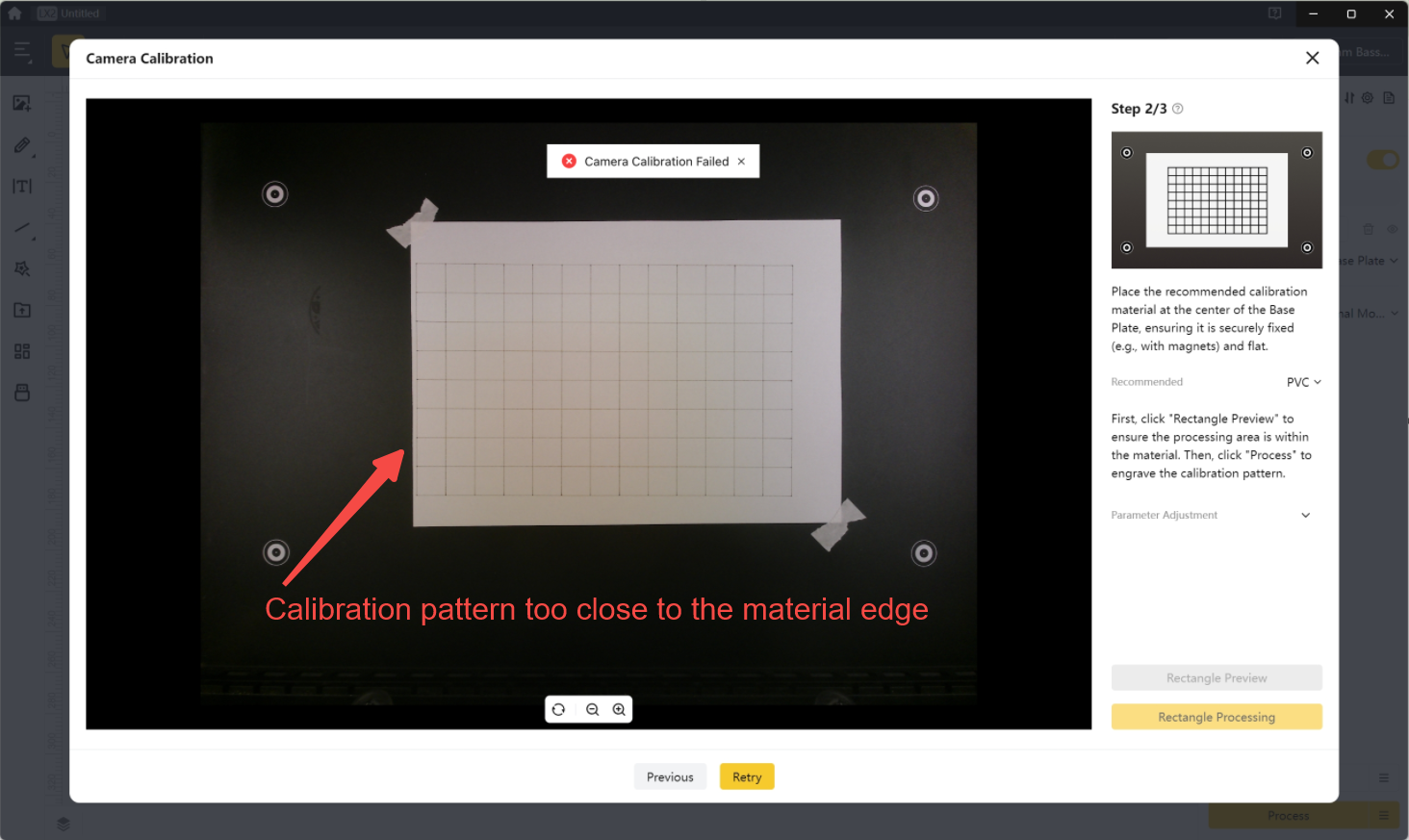Image resolution: width=1409 pixels, height=840 pixels.
Task: Click the import folder icon in left sidebar
Action: click(x=22, y=310)
